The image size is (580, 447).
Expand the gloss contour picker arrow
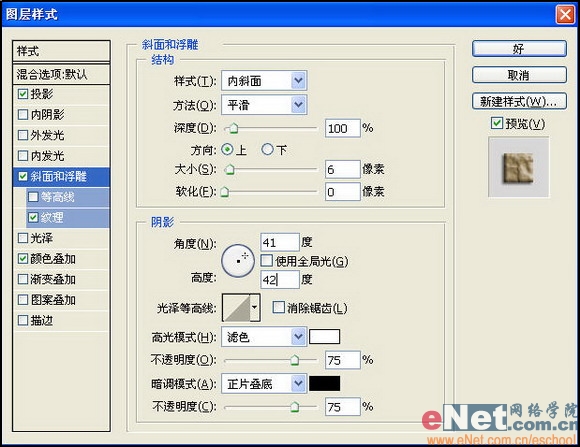[x=255, y=307]
